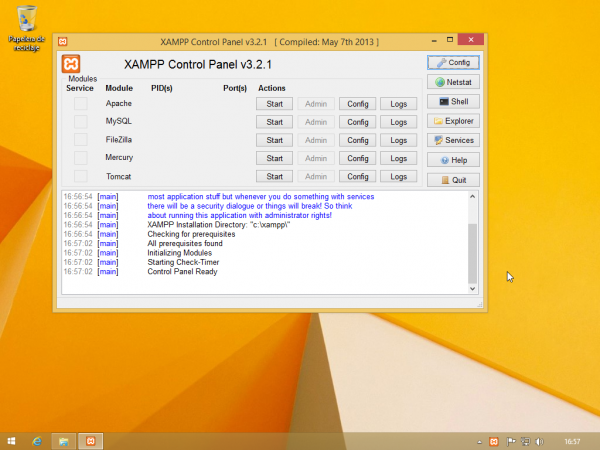This screenshot has height=450, width=600.
Task: Click the 'All prerequisites found' log line
Action: (x=185, y=243)
